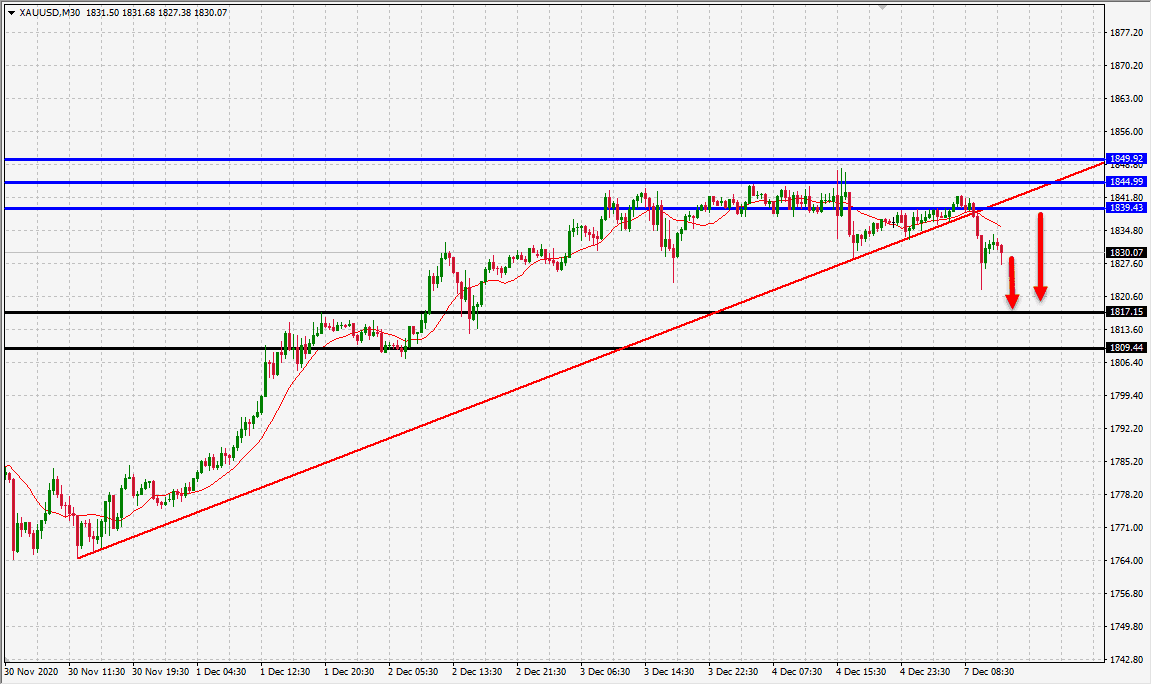Click the 2 Dec 05:30 time label
The image size is (1152, 685).
pos(414,672)
